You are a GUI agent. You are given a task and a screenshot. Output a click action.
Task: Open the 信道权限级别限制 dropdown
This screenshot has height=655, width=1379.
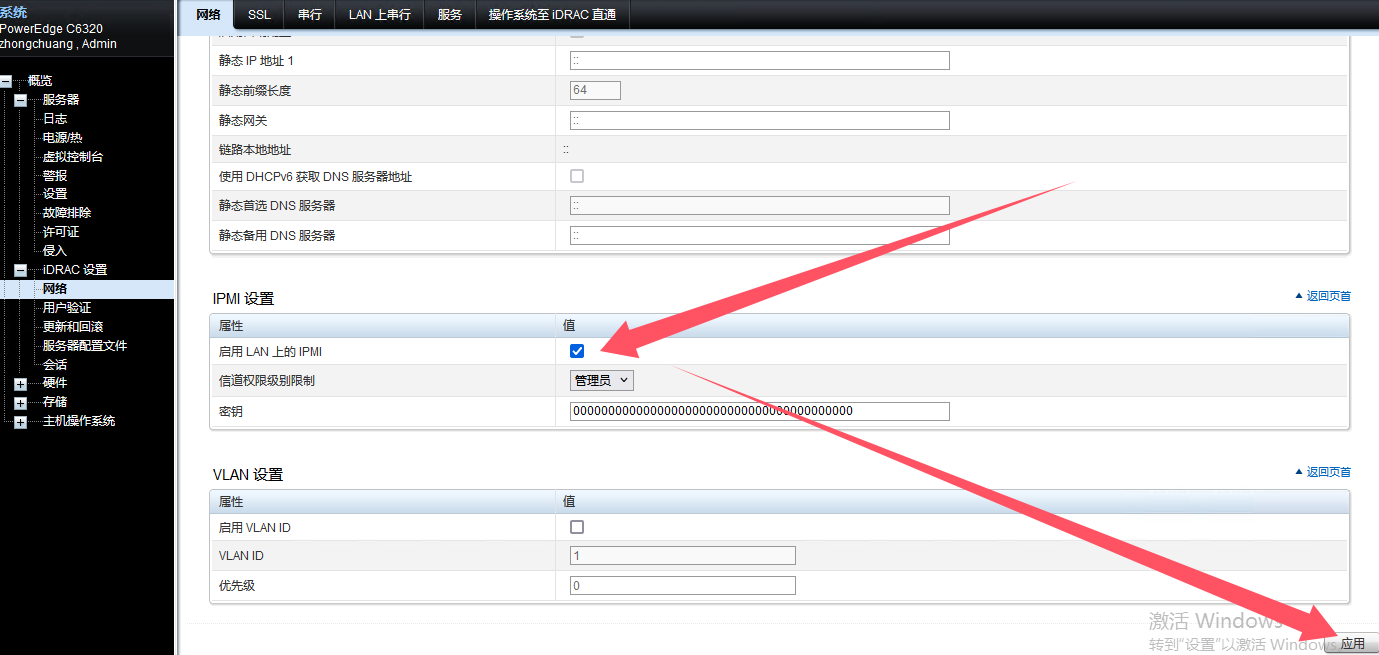point(602,380)
